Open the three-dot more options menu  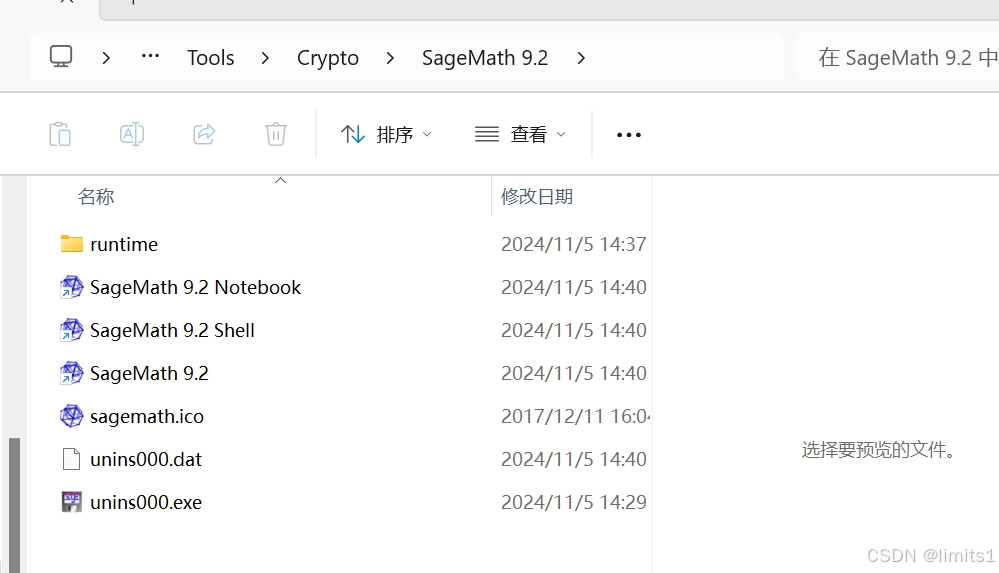click(x=629, y=134)
